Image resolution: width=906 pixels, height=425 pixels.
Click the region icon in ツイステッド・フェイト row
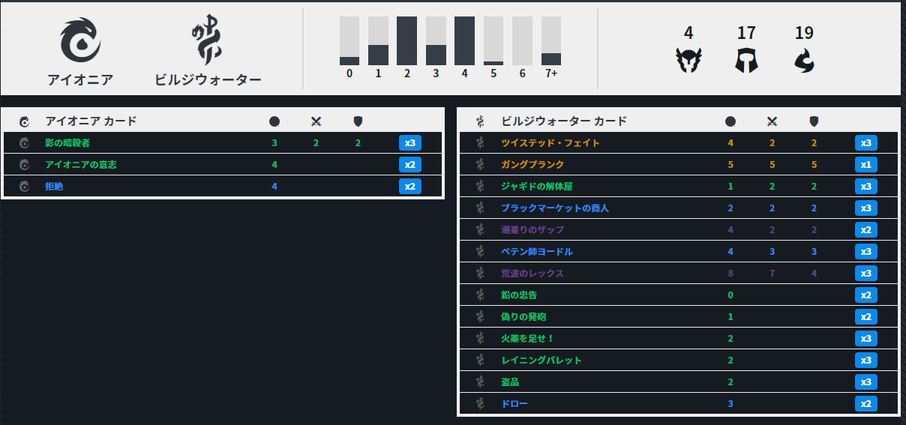(x=480, y=143)
